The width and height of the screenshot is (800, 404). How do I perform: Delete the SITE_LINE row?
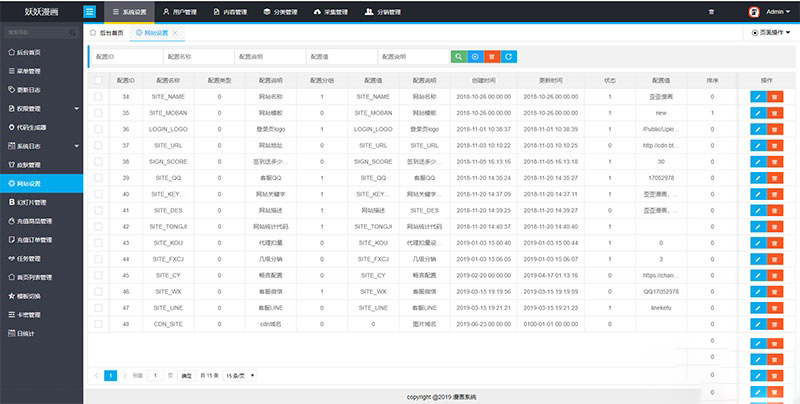pos(774,309)
